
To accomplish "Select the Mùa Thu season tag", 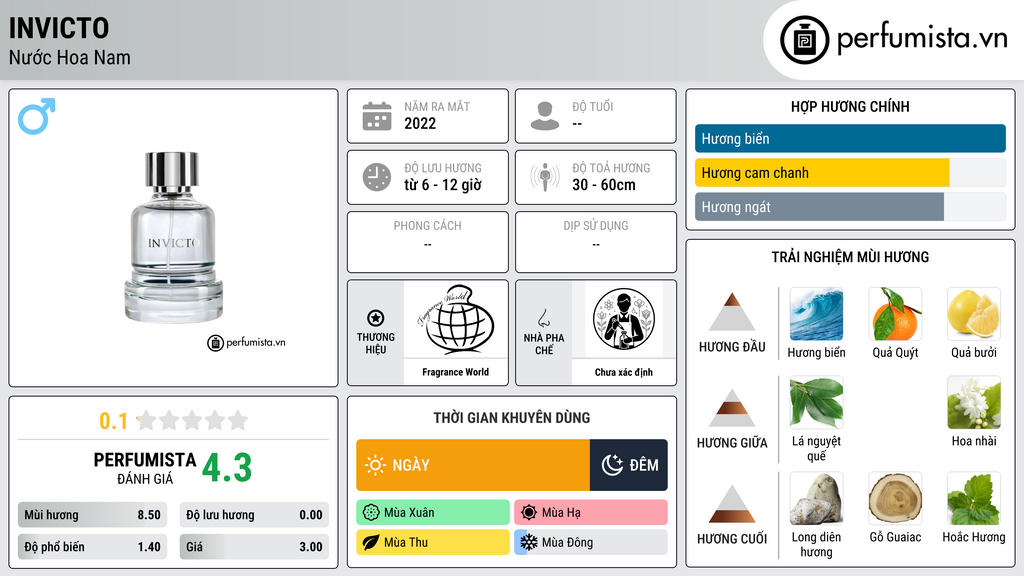I will (433, 542).
